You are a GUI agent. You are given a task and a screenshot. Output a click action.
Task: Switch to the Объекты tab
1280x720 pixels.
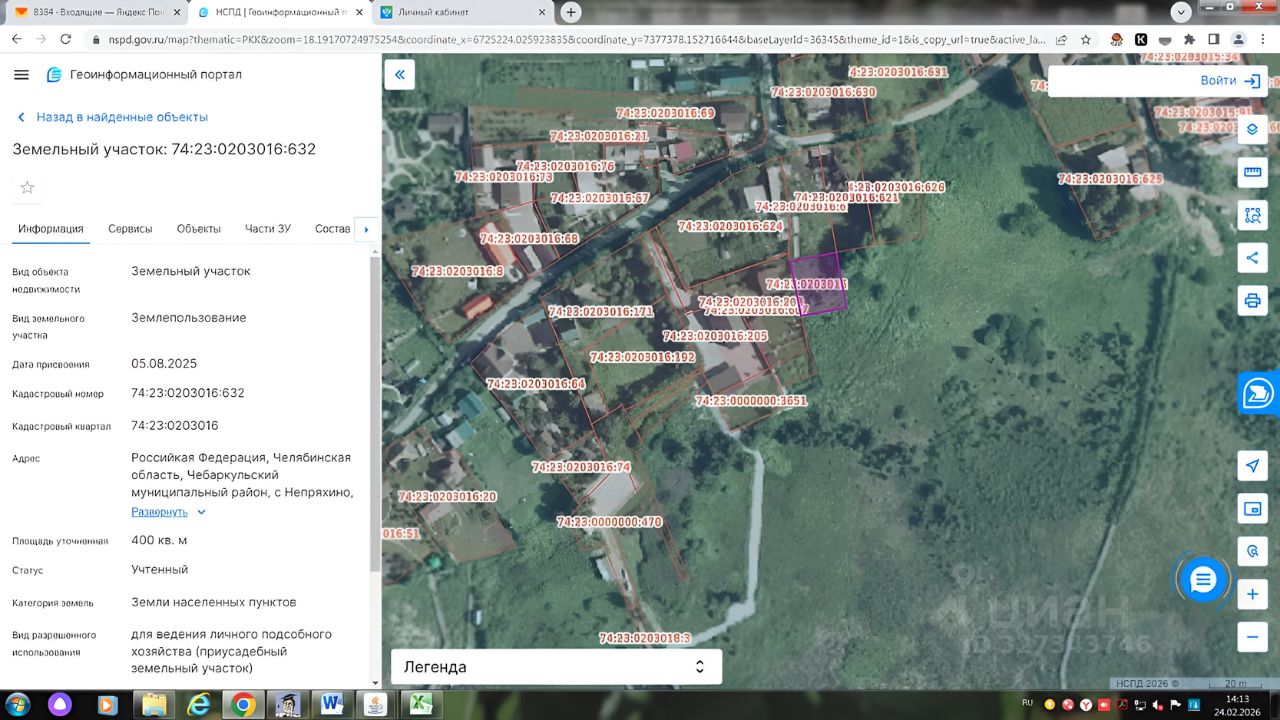[199, 229]
